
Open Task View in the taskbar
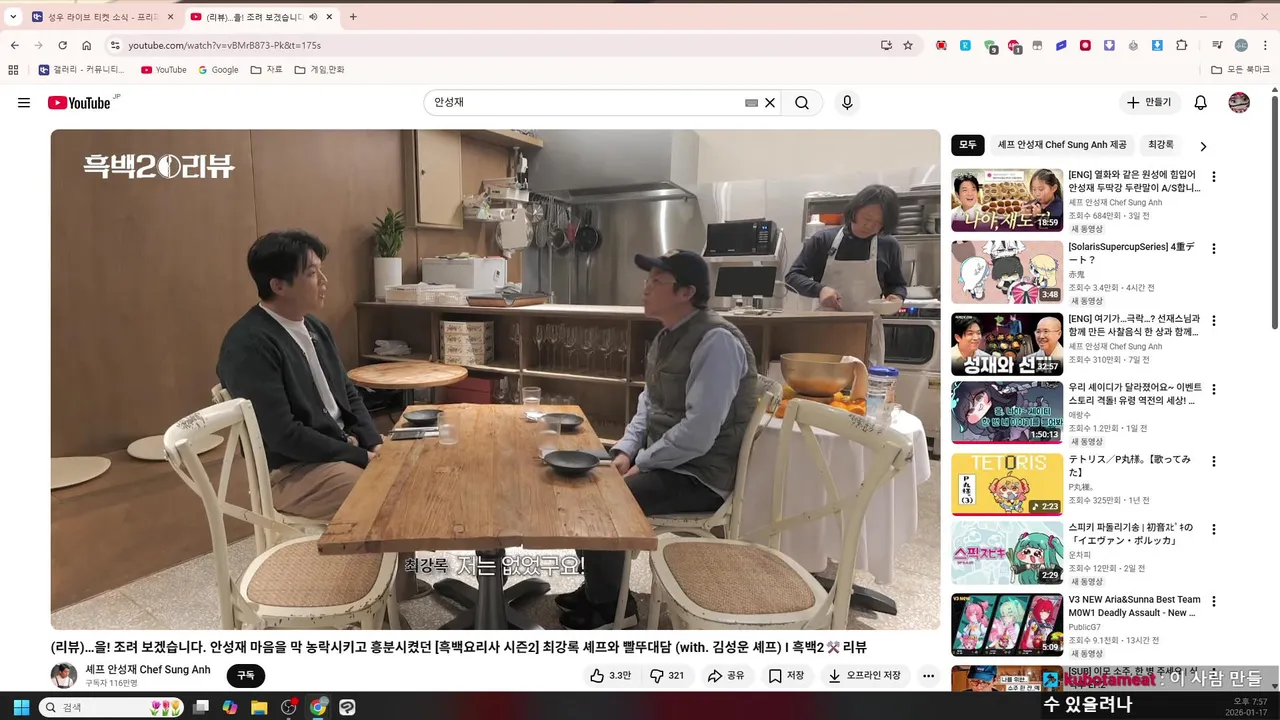201,707
